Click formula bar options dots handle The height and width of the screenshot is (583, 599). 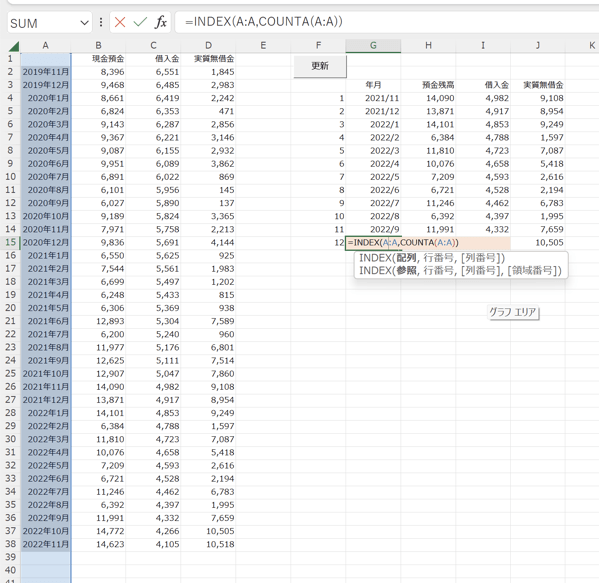click(x=101, y=23)
